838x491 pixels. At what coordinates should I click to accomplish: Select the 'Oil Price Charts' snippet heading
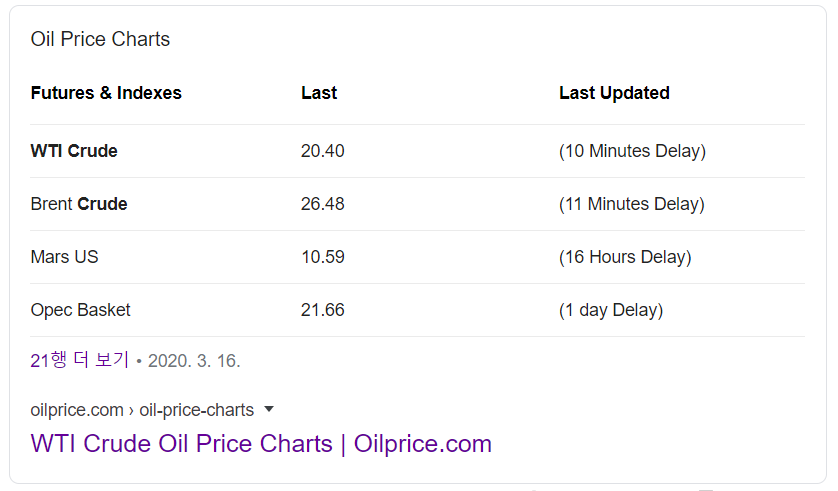click(100, 39)
